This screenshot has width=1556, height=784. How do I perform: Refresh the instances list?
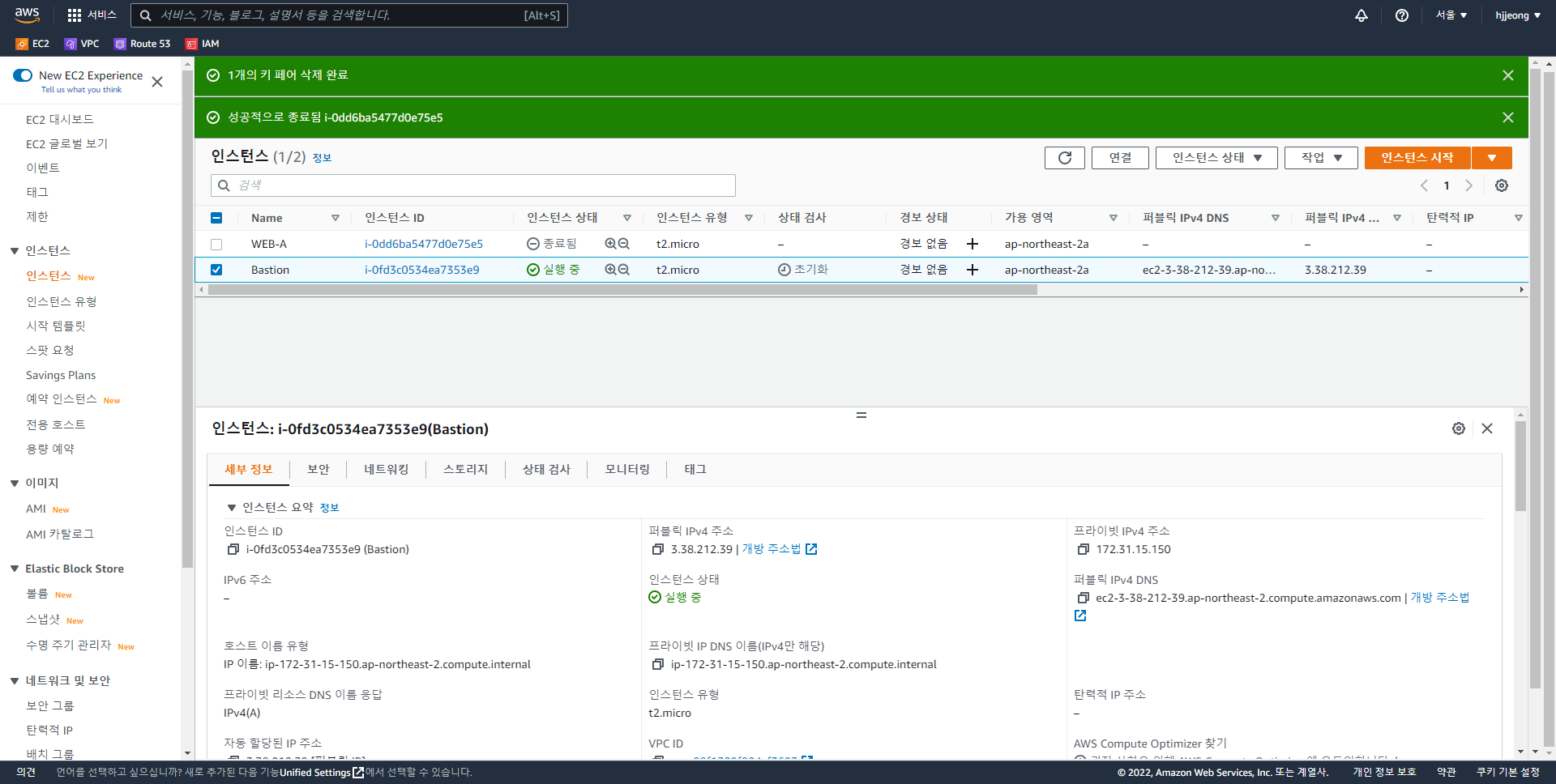pyautogui.click(x=1065, y=158)
